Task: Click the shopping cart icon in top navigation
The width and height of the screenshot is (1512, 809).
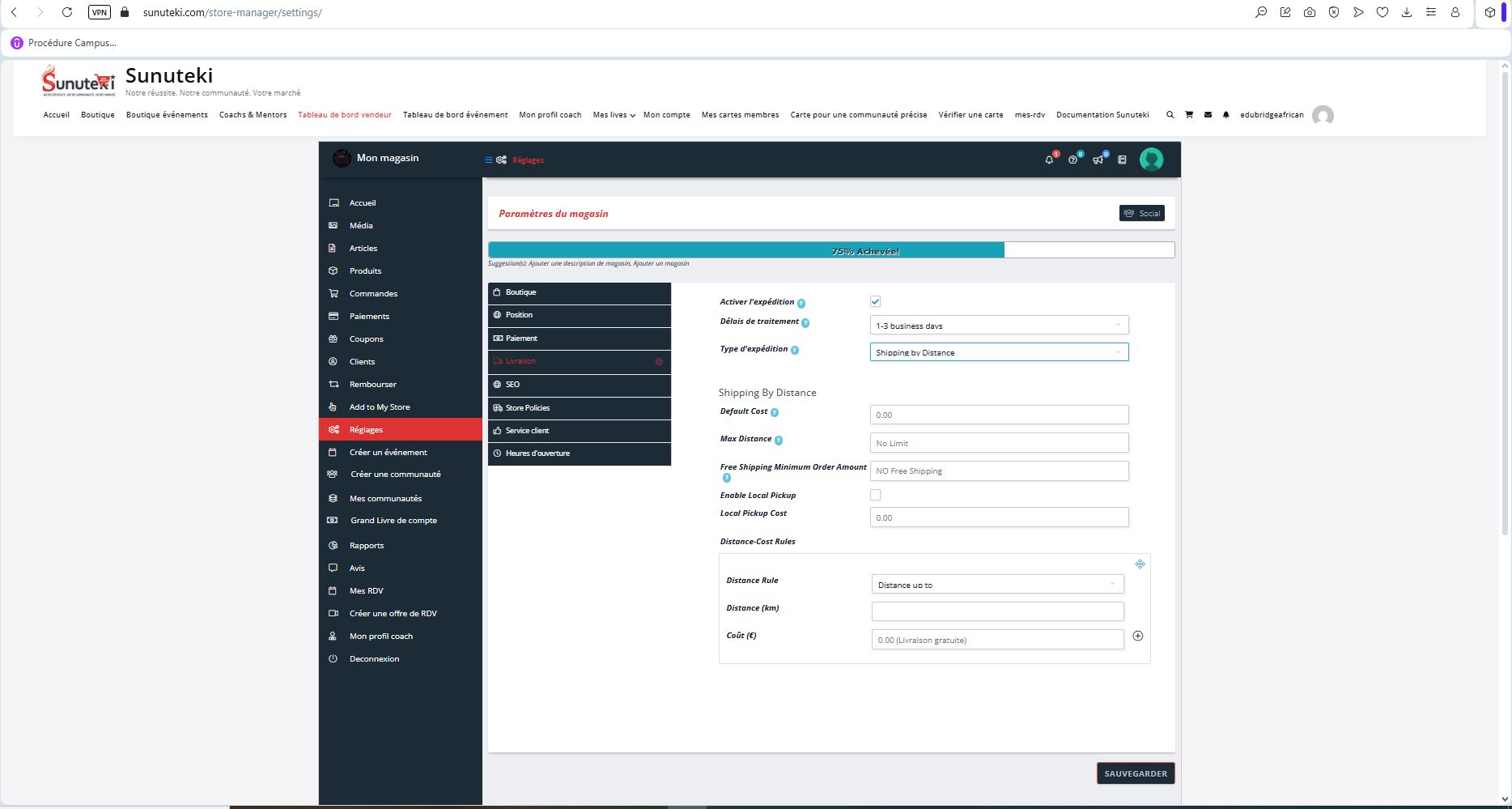Action: [x=1189, y=115]
